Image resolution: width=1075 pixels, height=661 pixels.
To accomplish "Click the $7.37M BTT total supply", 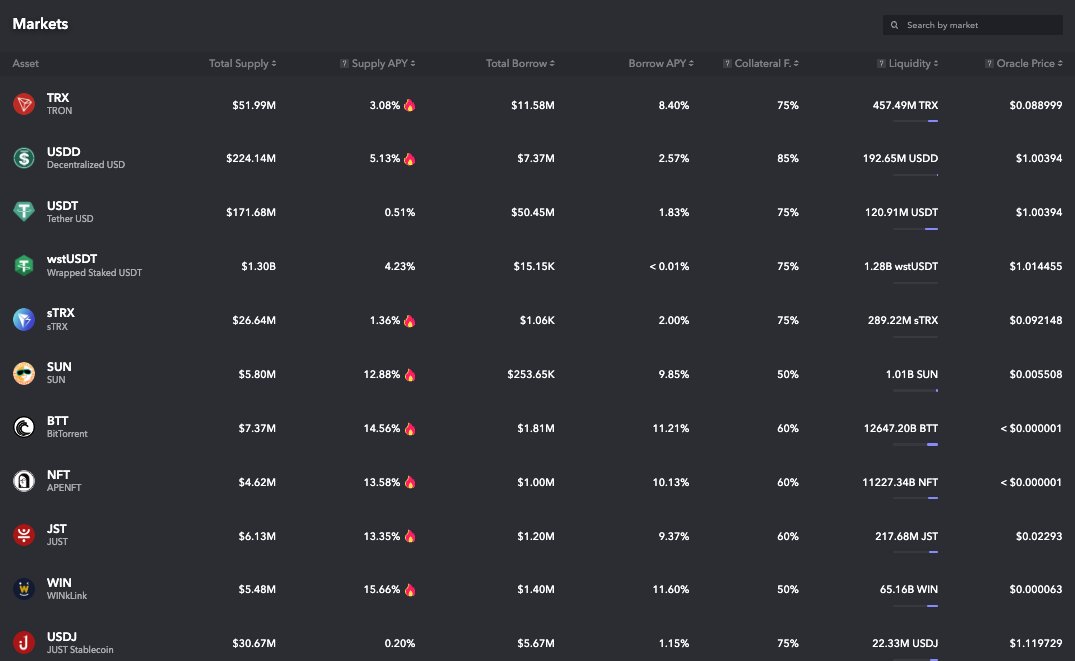I will pyautogui.click(x=257, y=429).
